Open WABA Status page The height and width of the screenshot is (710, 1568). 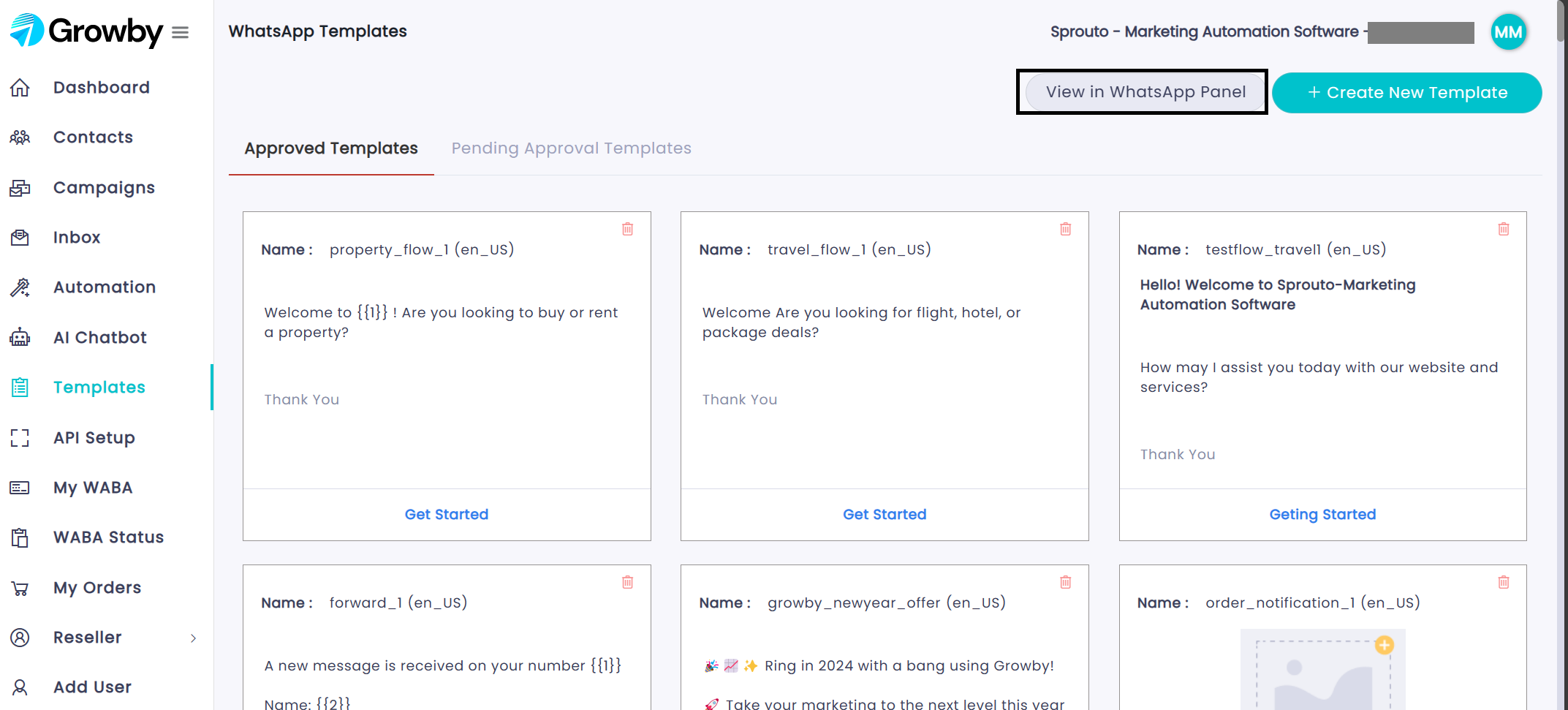click(108, 537)
